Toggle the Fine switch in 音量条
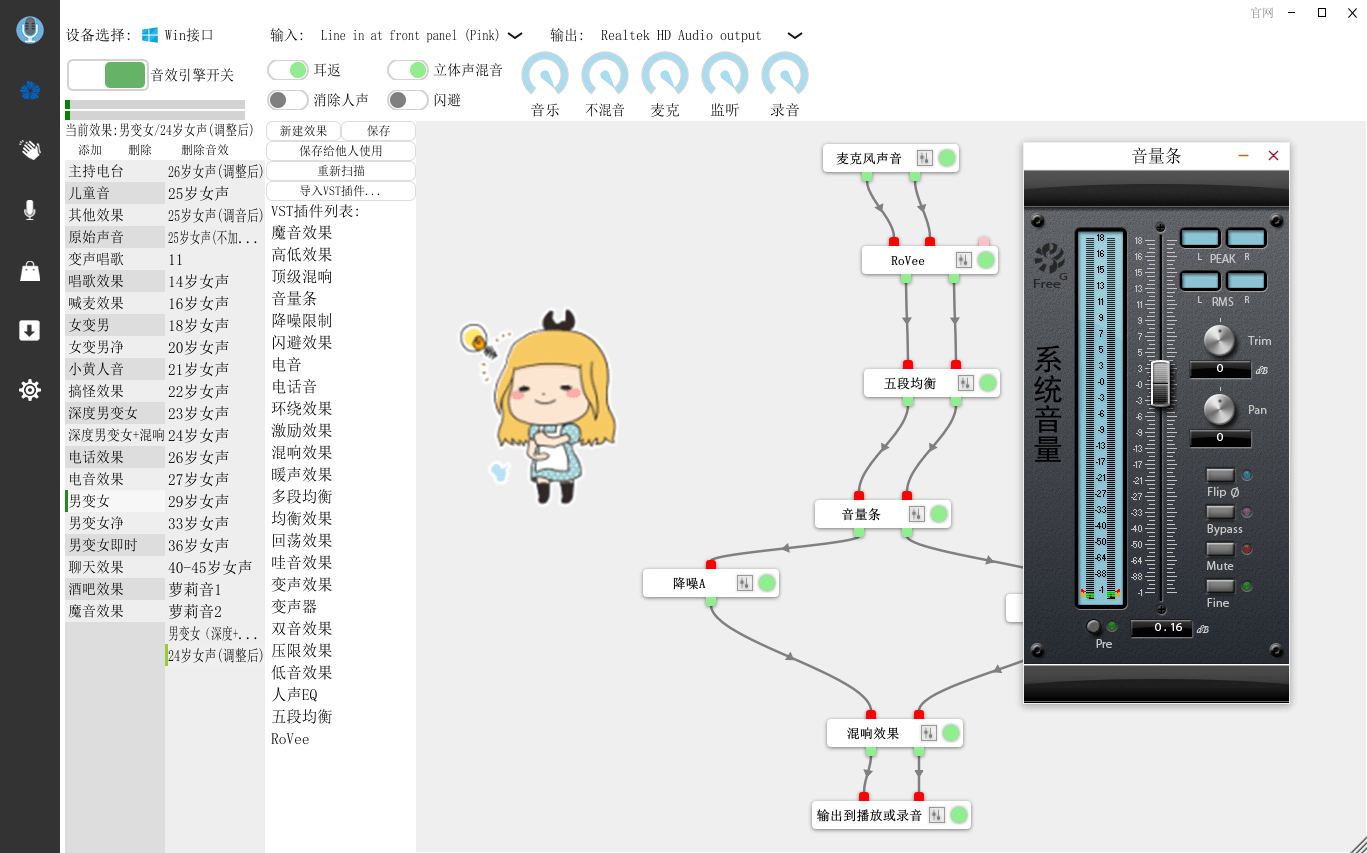Viewport: 1367px width, 853px height. tap(1220, 586)
